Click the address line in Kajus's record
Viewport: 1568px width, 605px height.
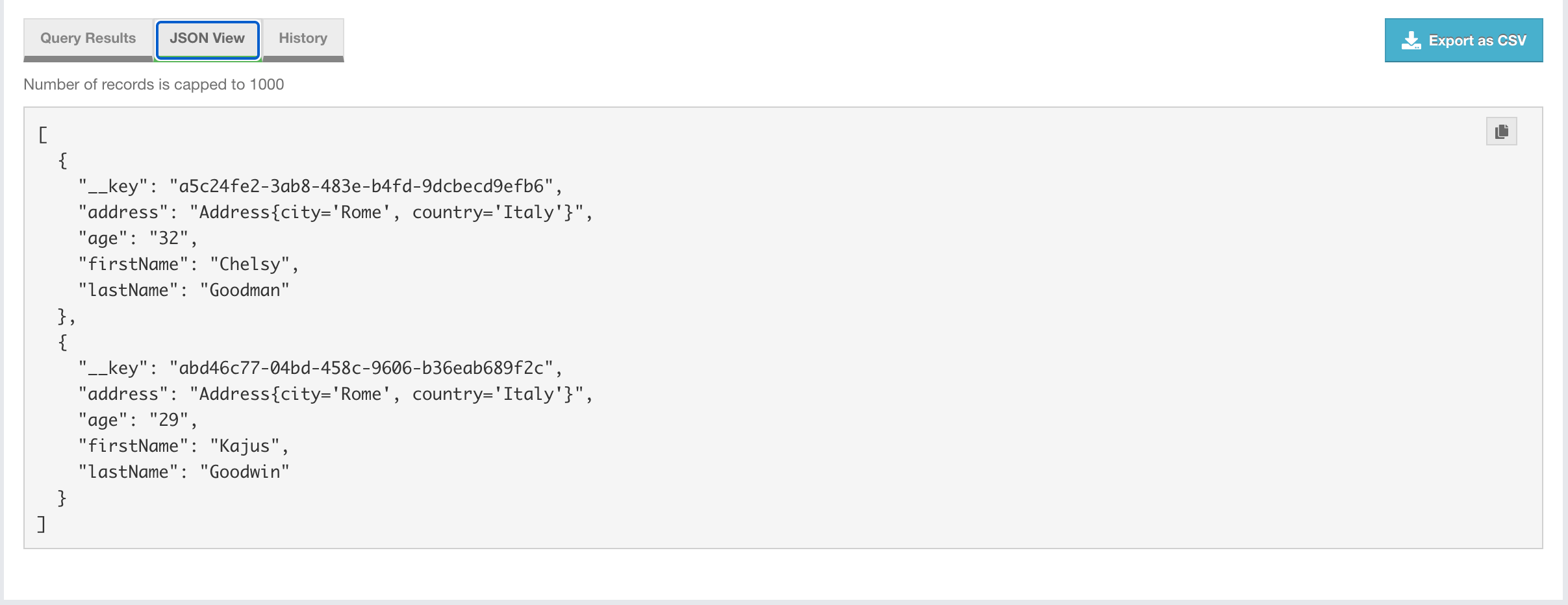click(x=335, y=395)
